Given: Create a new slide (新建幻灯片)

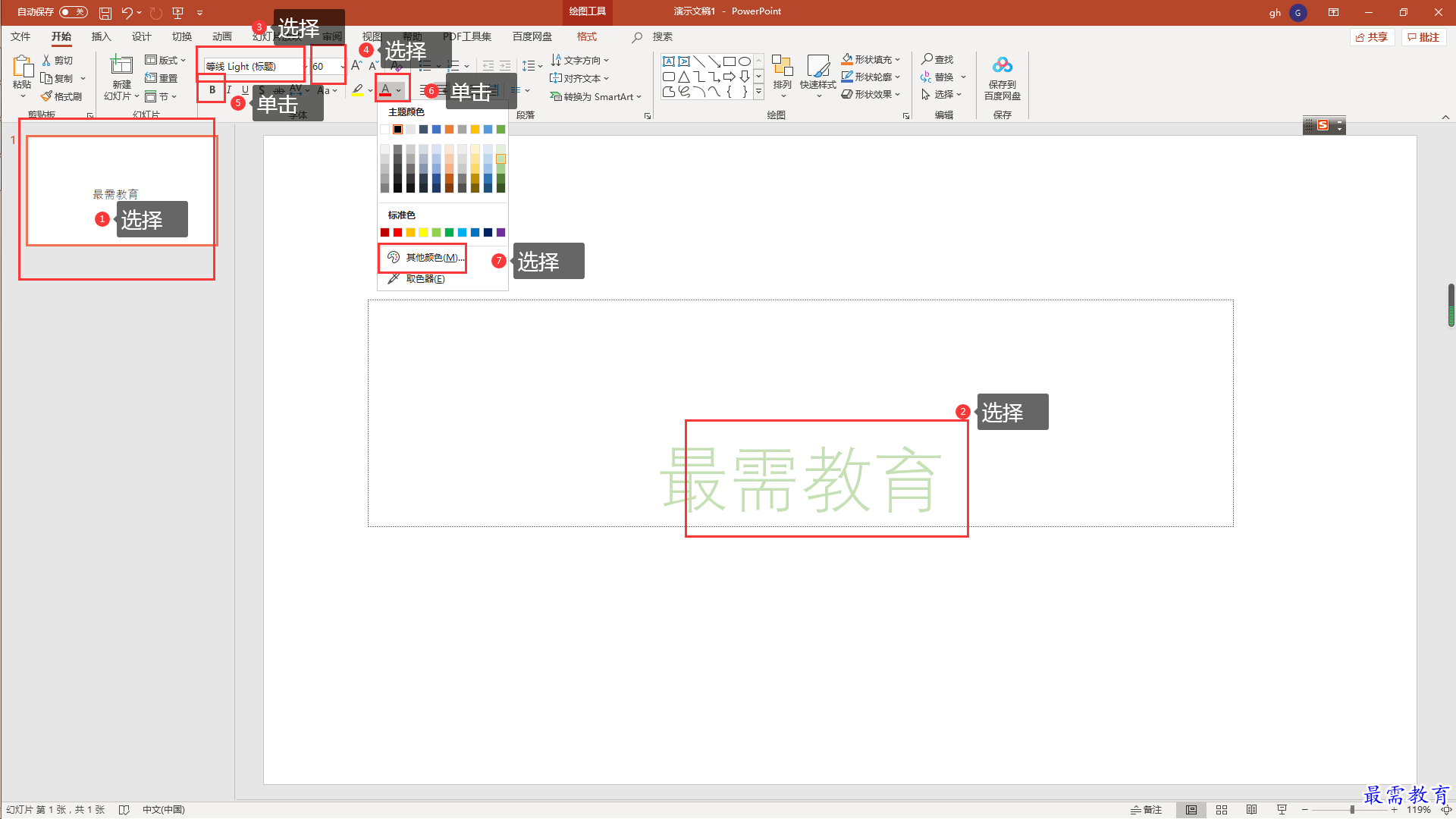Looking at the screenshot, I should (121, 77).
